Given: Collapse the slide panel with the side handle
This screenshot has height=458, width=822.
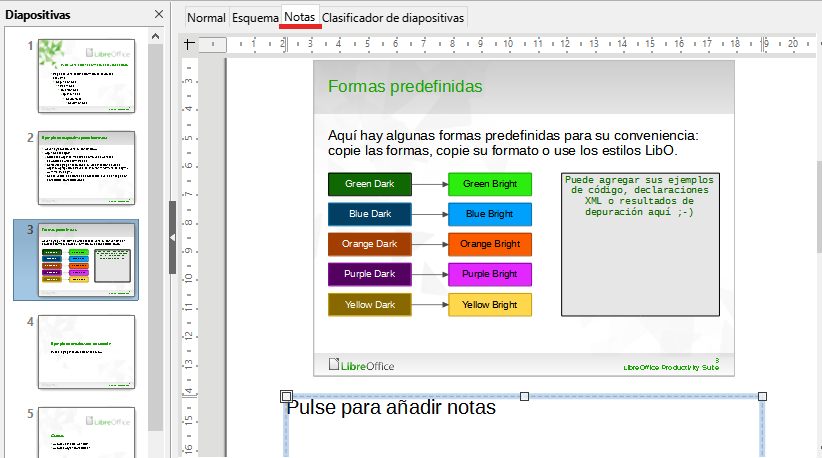Looking at the screenshot, I should coord(172,237).
